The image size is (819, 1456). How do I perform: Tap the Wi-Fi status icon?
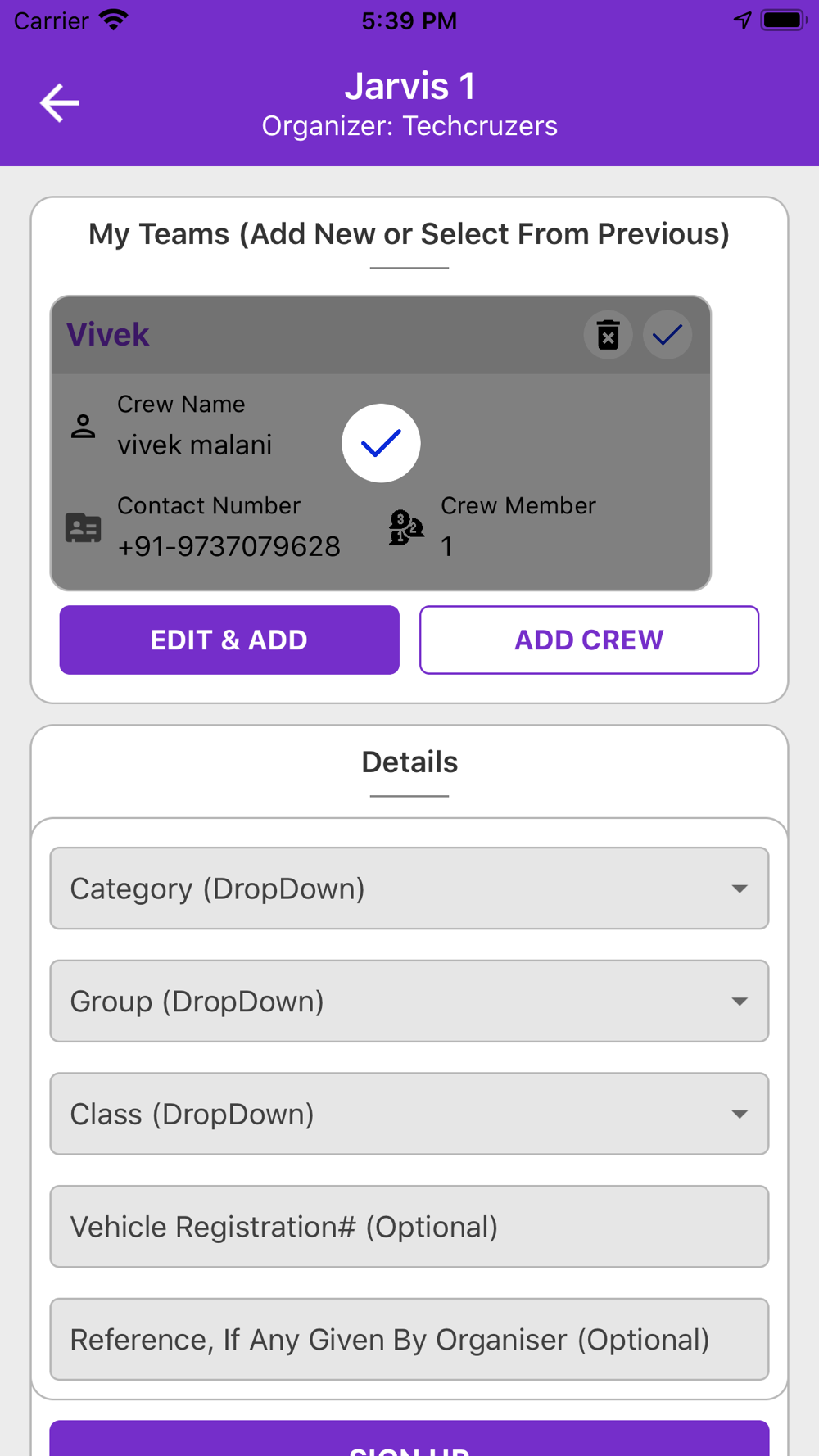click(114, 20)
